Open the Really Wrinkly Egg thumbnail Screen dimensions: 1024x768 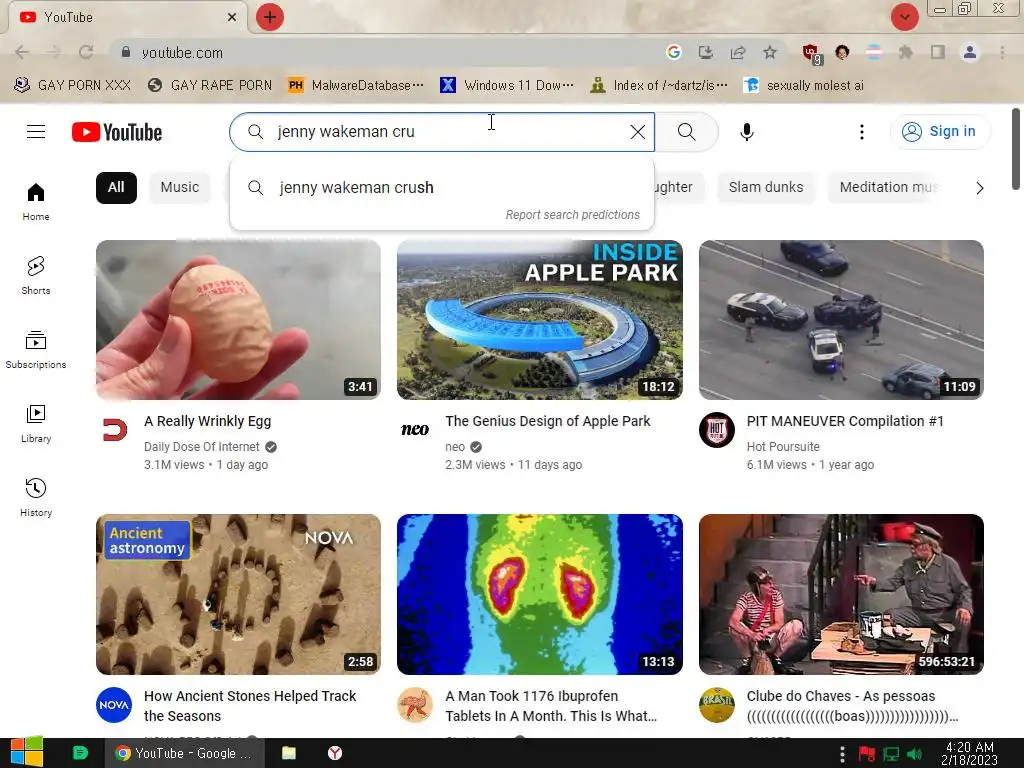[x=238, y=320]
